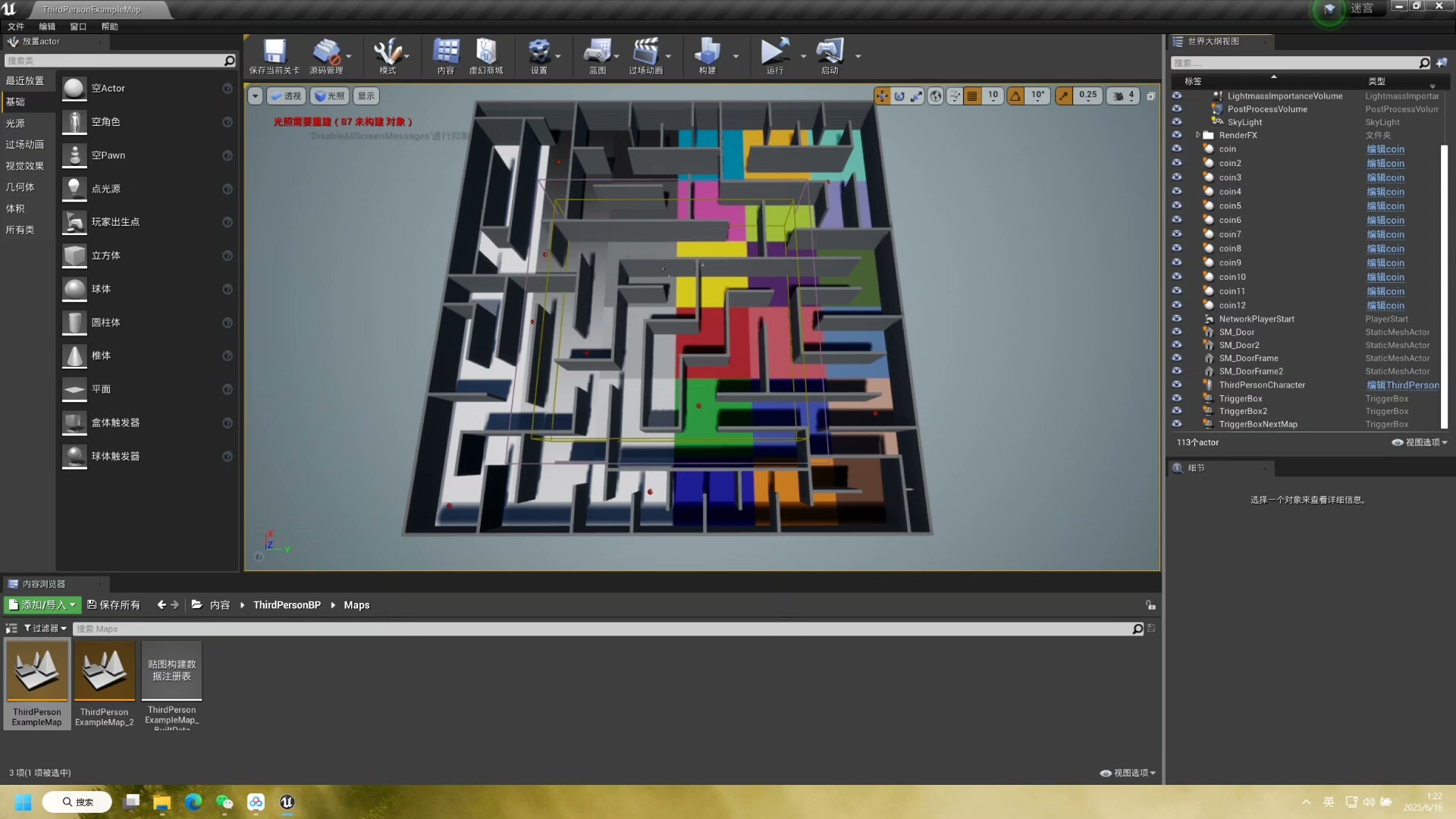Hide coin5 using its eye icon

(1177, 206)
